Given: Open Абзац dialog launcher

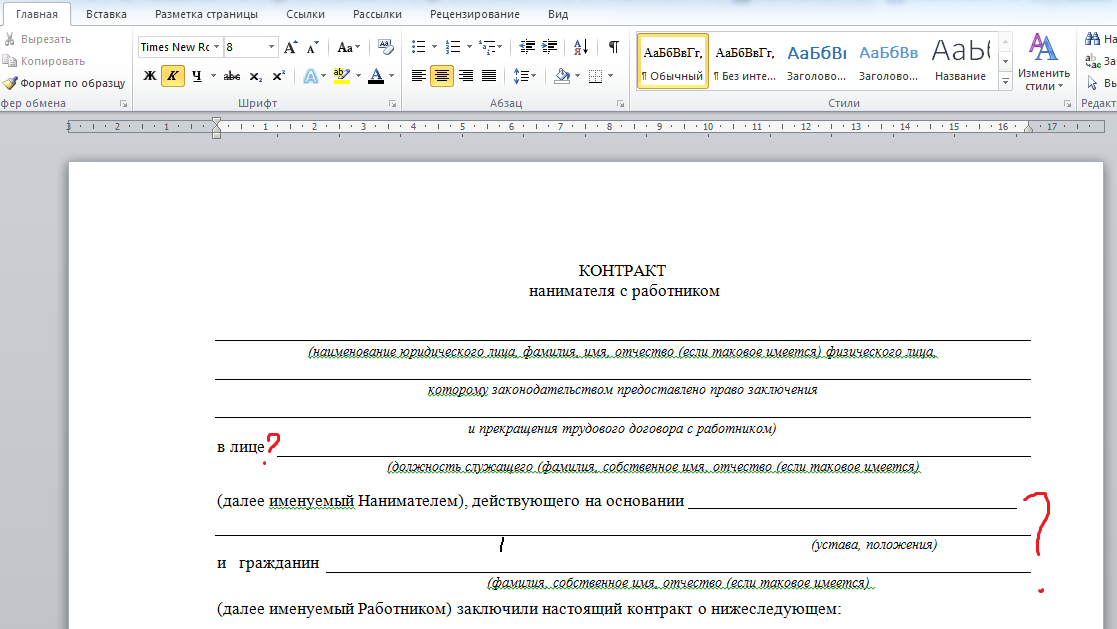Looking at the screenshot, I should [620, 104].
